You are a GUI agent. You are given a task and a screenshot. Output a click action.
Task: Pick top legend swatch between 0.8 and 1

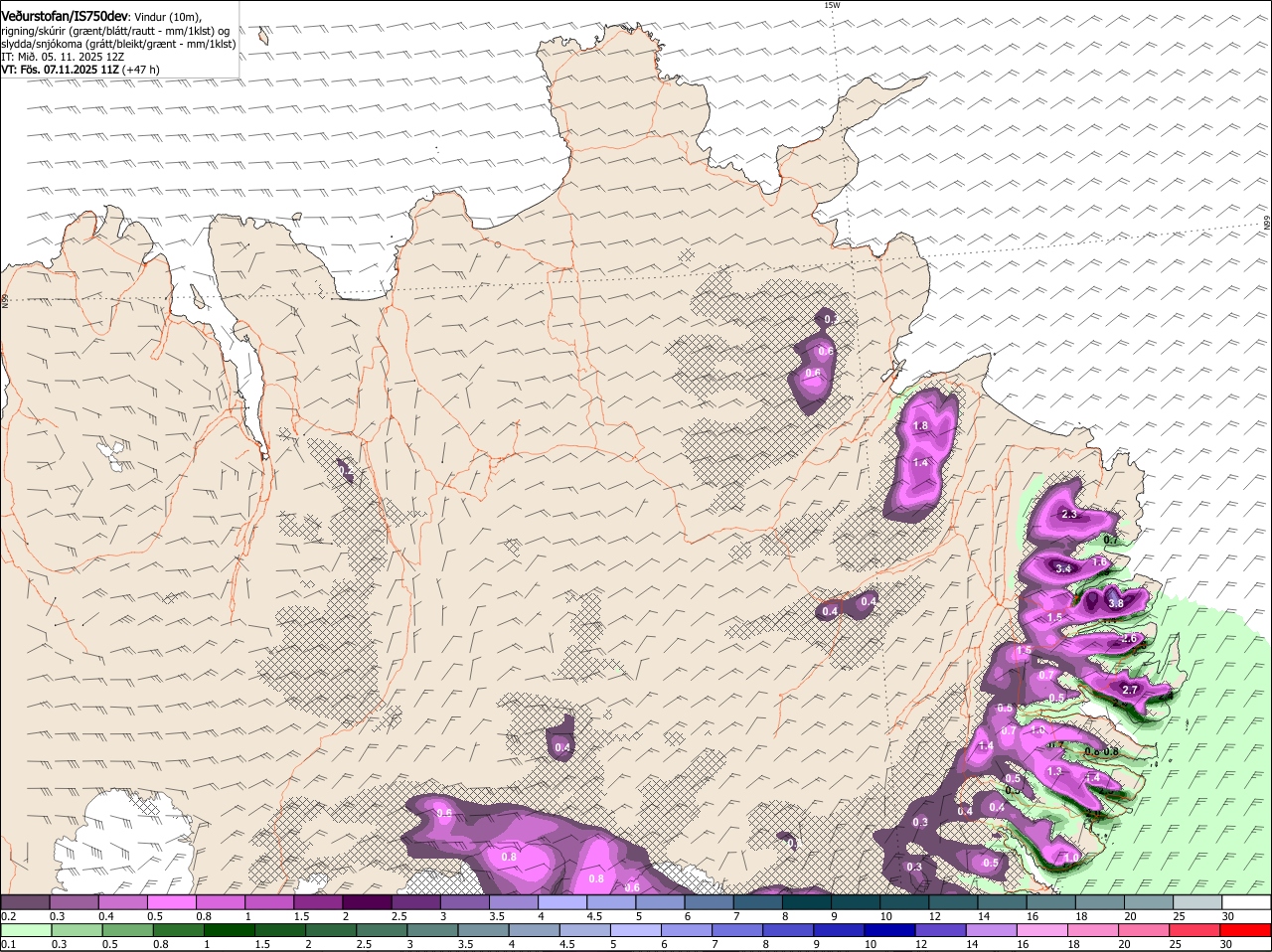tap(220, 902)
